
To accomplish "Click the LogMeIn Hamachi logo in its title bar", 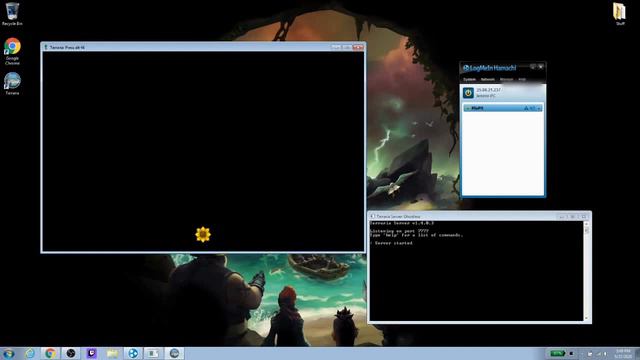I will (489, 68).
